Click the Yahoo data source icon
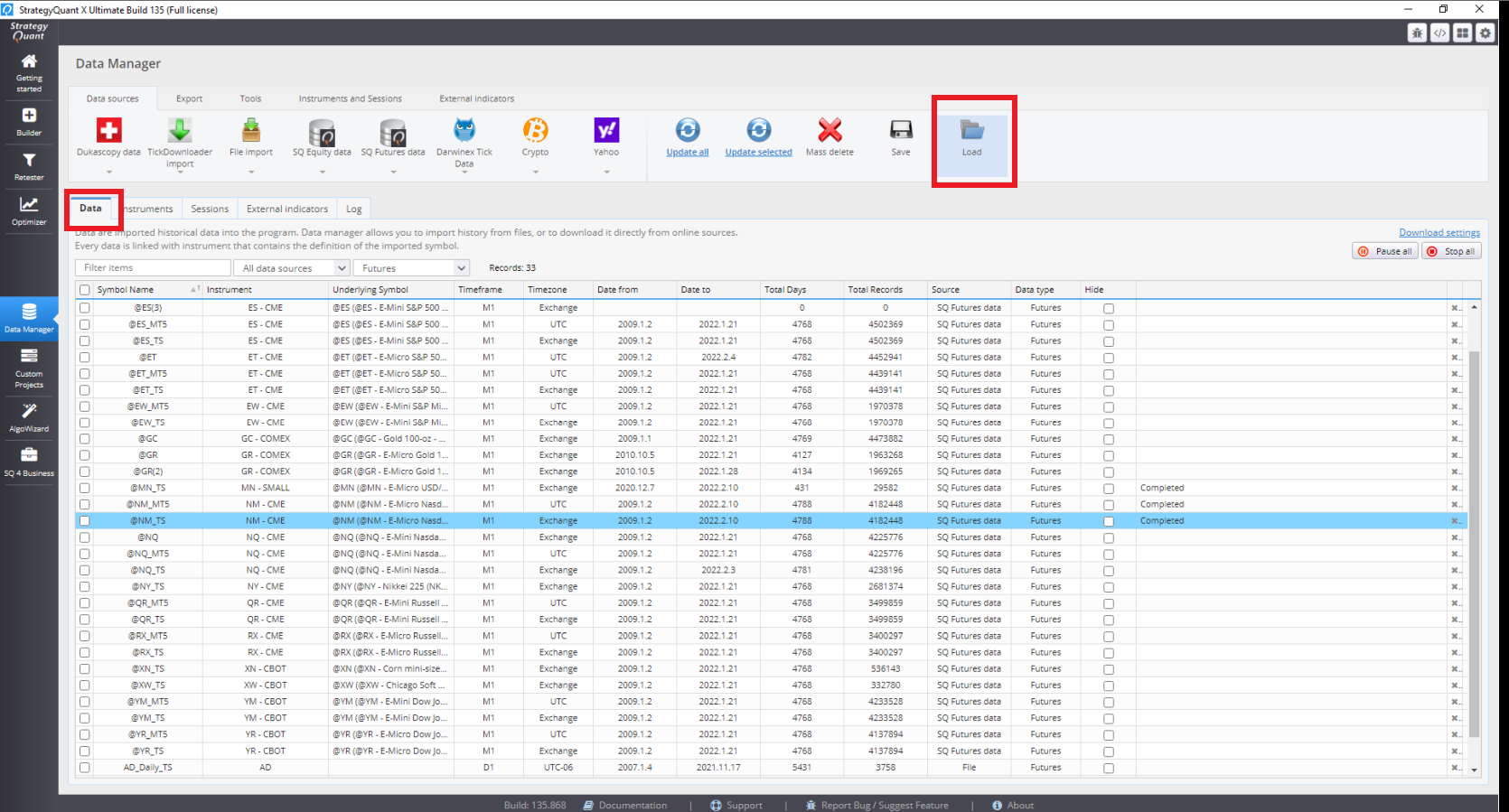The height and width of the screenshot is (812, 1509). click(x=606, y=130)
